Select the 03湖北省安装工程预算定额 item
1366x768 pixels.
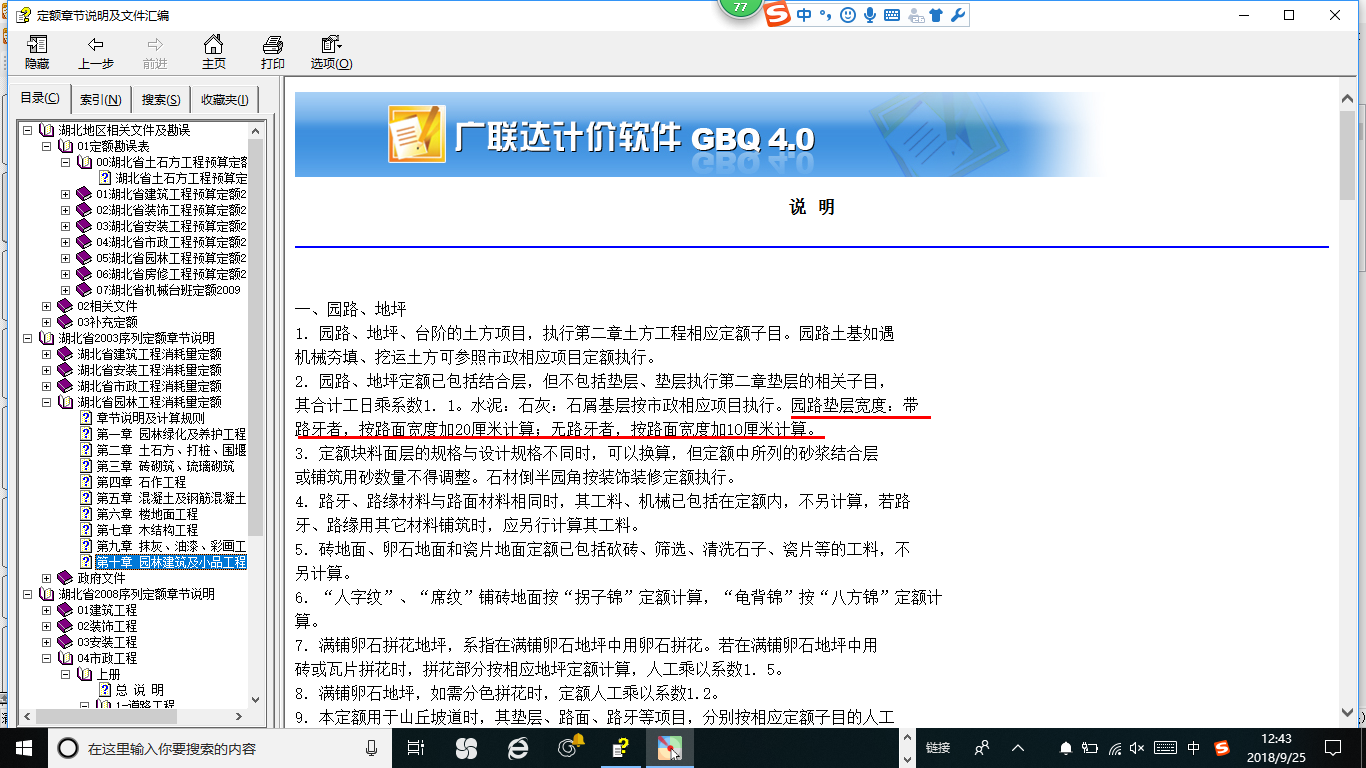click(171, 226)
